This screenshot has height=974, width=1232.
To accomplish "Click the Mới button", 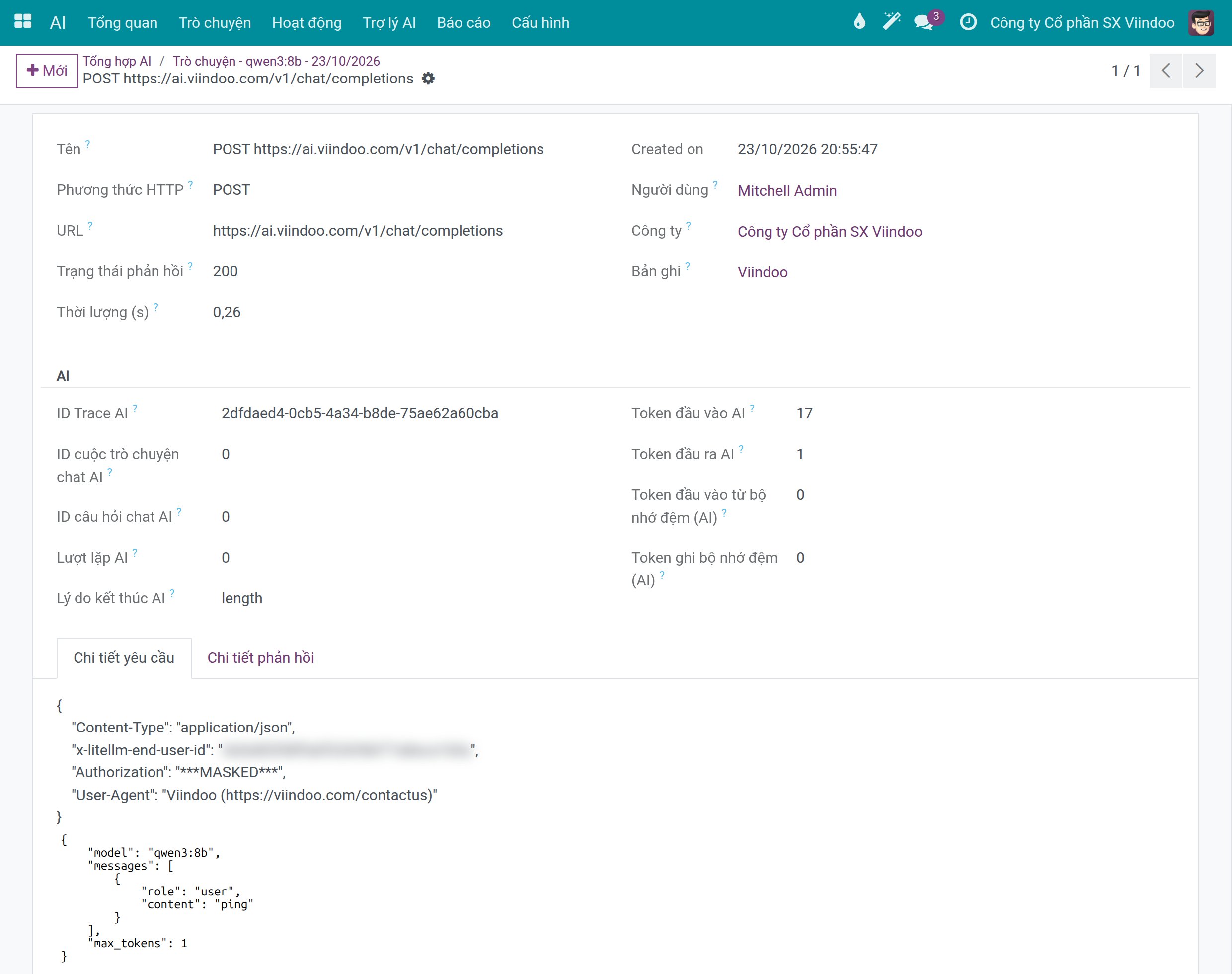I will coord(47,71).
